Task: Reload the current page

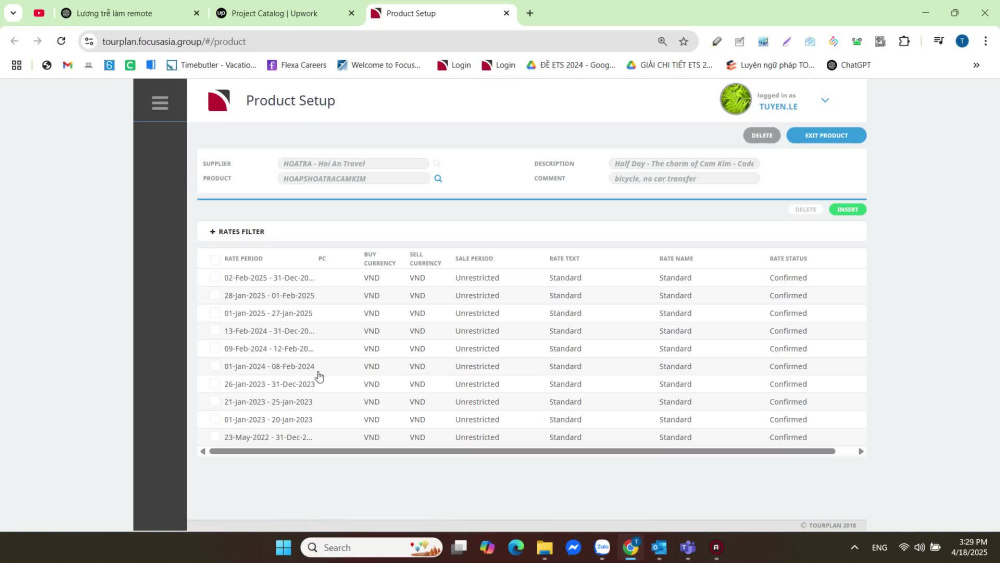Action: point(61,41)
